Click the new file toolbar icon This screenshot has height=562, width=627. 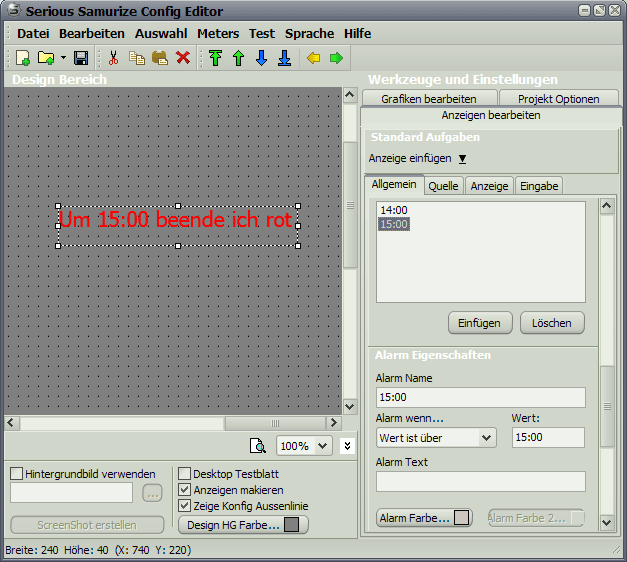(x=23, y=58)
